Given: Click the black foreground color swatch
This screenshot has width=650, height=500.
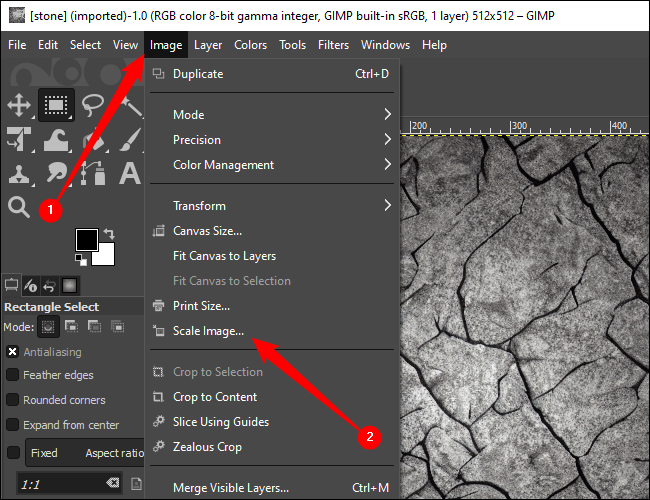Looking at the screenshot, I should point(87,239).
